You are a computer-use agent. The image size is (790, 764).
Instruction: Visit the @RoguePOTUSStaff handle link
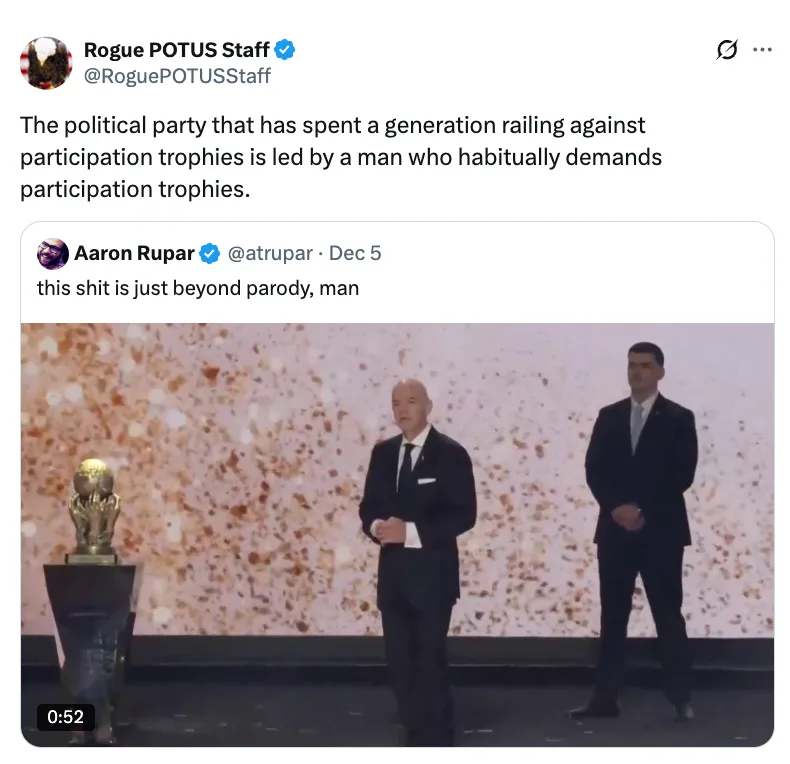pyautogui.click(x=177, y=76)
